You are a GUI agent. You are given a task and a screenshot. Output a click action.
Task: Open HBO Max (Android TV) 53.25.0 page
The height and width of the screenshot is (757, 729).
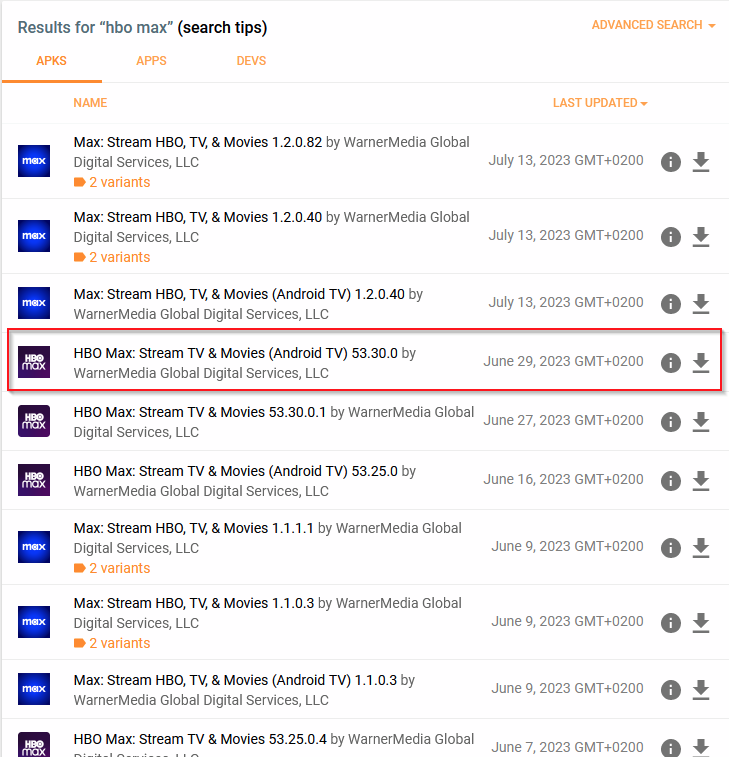[x=236, y=471]
